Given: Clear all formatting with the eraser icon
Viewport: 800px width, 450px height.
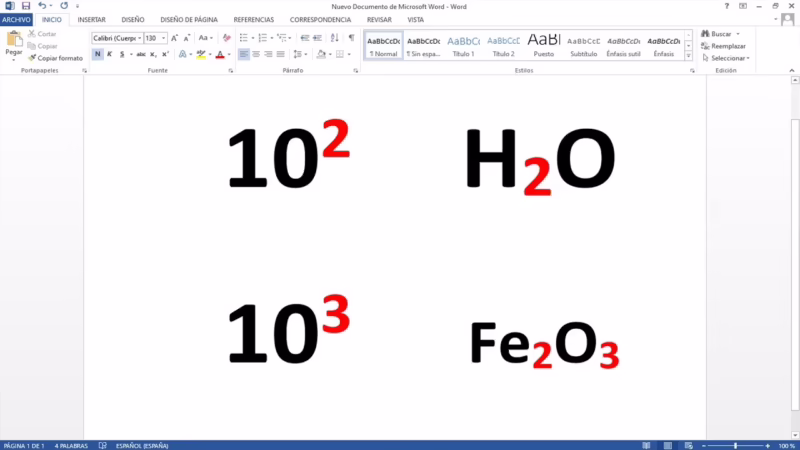Looking at the screenshot, I should tap(227, 38).
